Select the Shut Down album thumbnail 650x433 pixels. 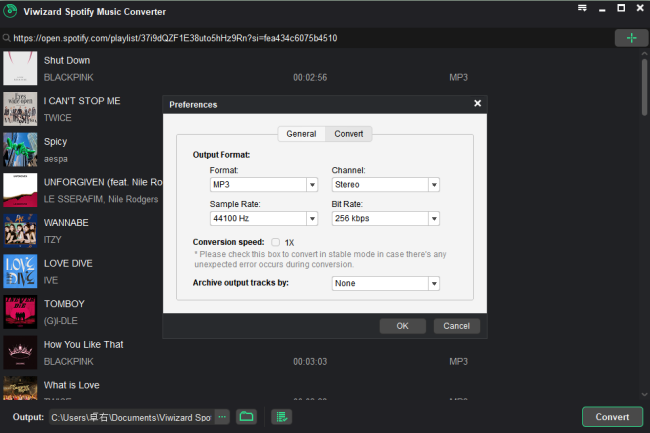tap(21, 68)
